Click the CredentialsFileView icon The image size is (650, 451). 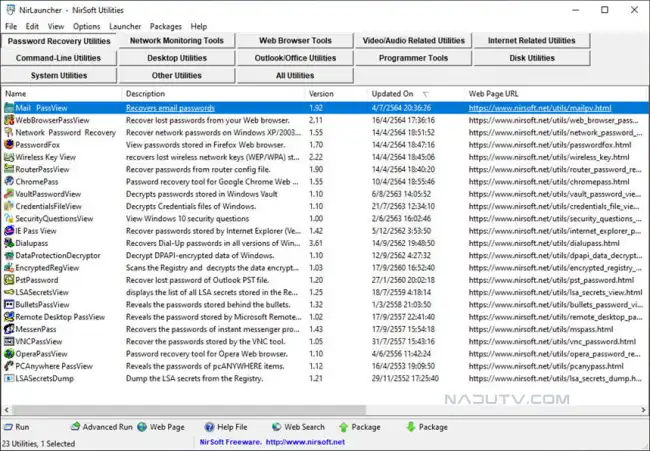coord(9,206)
